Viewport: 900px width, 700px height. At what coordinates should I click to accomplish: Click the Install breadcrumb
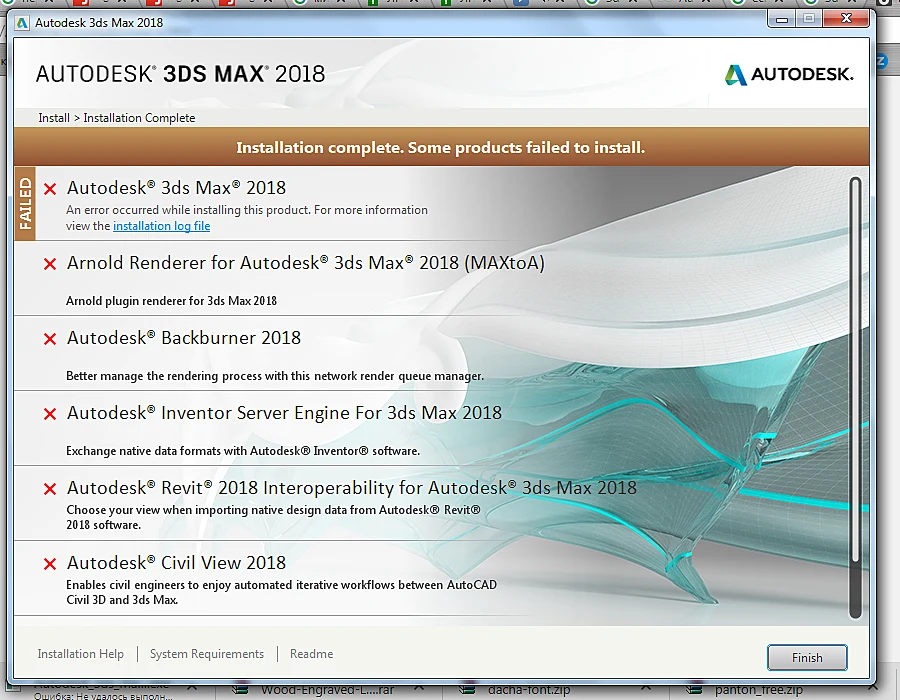pyautogui.click(x=54, y=118)
